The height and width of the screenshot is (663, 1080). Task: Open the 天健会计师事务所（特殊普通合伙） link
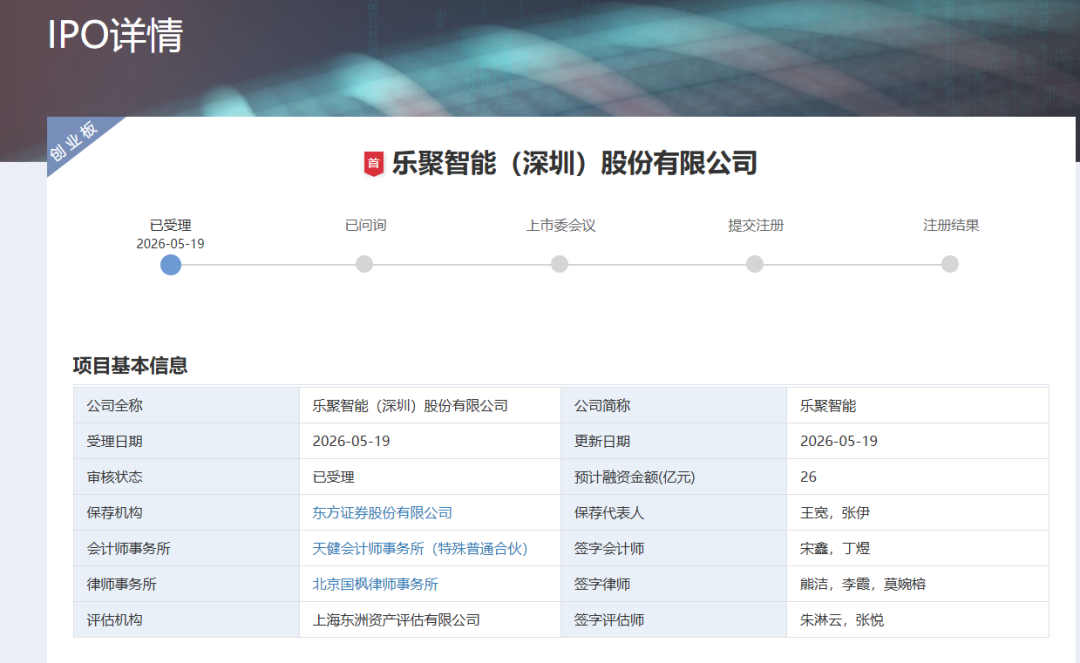pyautogui.click(x=420, y=549)
